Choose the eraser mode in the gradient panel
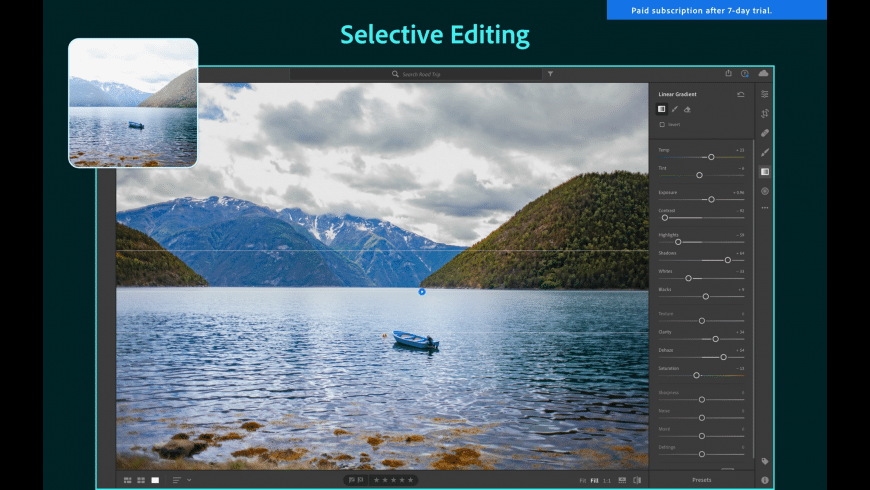The width and height of the screenshot is (870, 490). (x=687, y=109)
